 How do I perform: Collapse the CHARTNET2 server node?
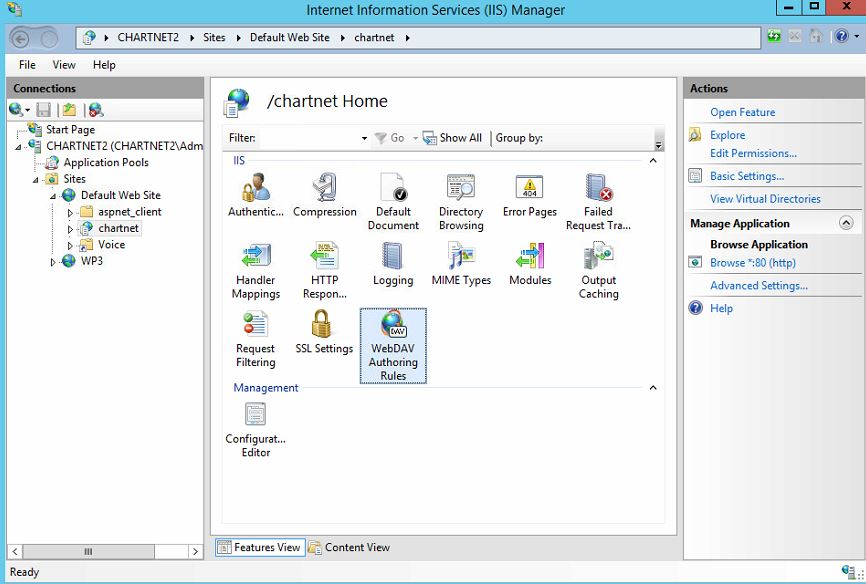click(x=19, y=147)
